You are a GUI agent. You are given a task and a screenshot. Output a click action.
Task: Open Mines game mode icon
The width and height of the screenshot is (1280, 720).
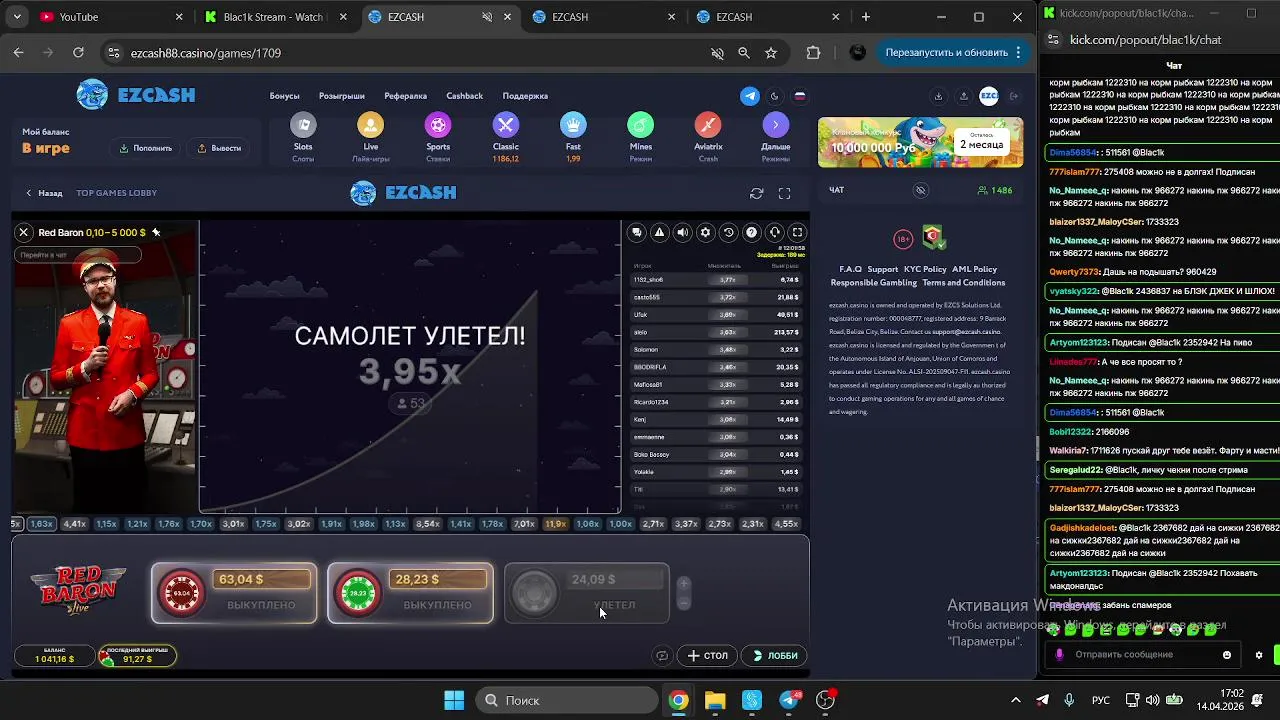[640, 125]
